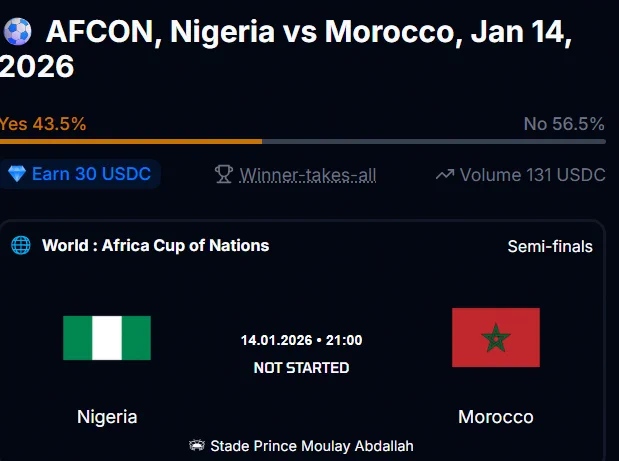Click the gray No portion of bar
The width and height of the screenshot is (619, 461).
[x=434, y=141]
